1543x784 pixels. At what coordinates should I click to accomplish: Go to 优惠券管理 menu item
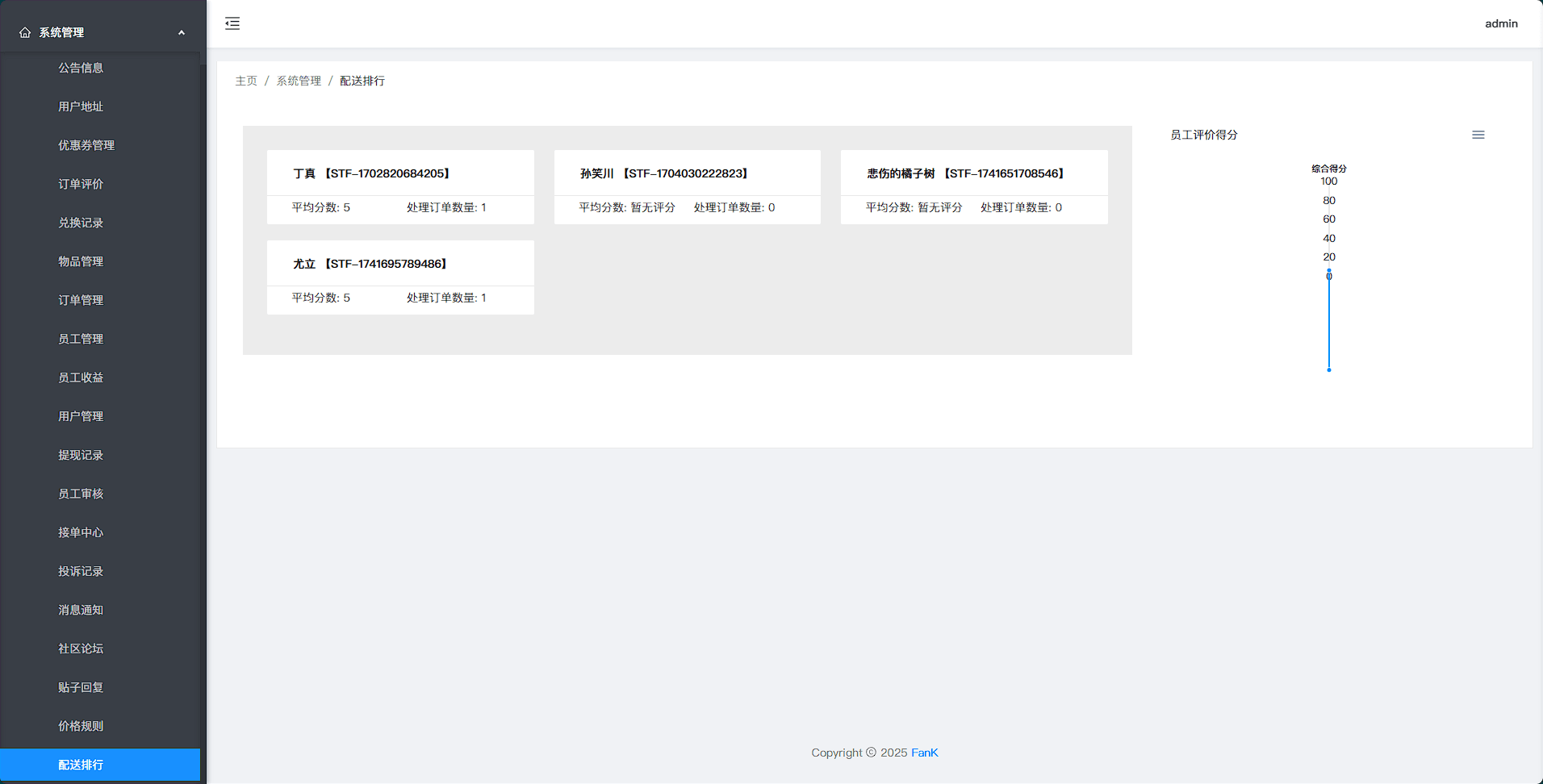(86, 145)
